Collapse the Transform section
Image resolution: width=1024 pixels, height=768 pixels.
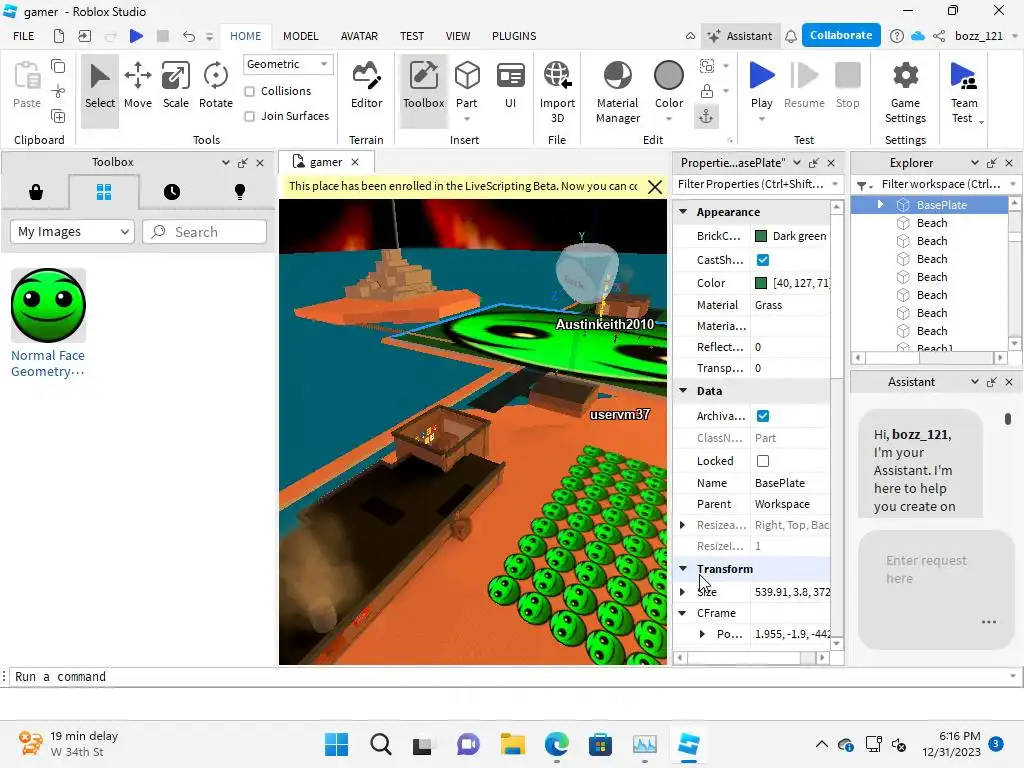click(x=683, y=569)
